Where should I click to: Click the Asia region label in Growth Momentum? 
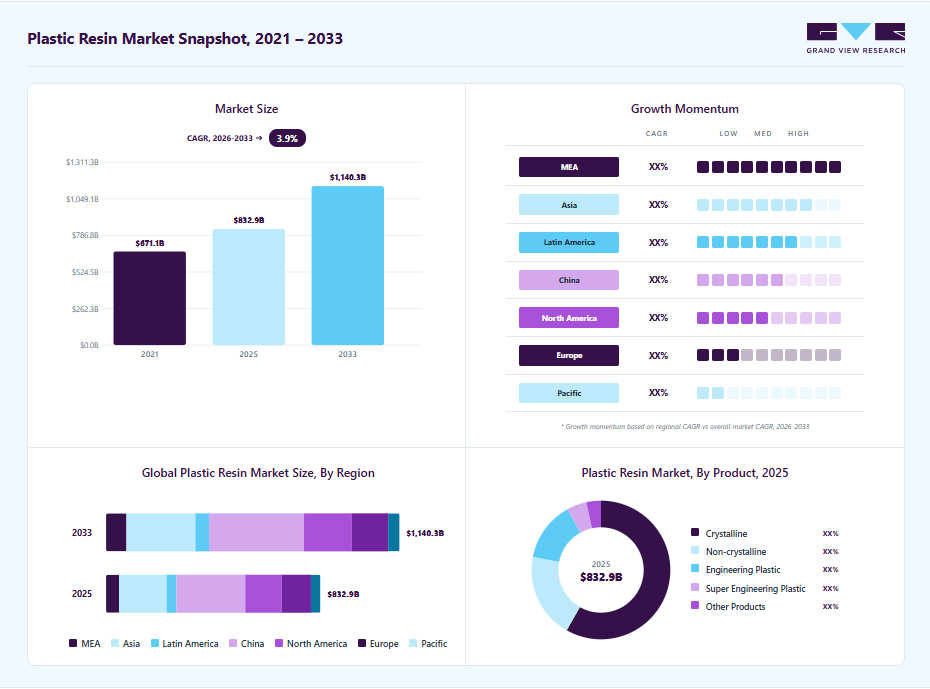(x=569, y=205)
